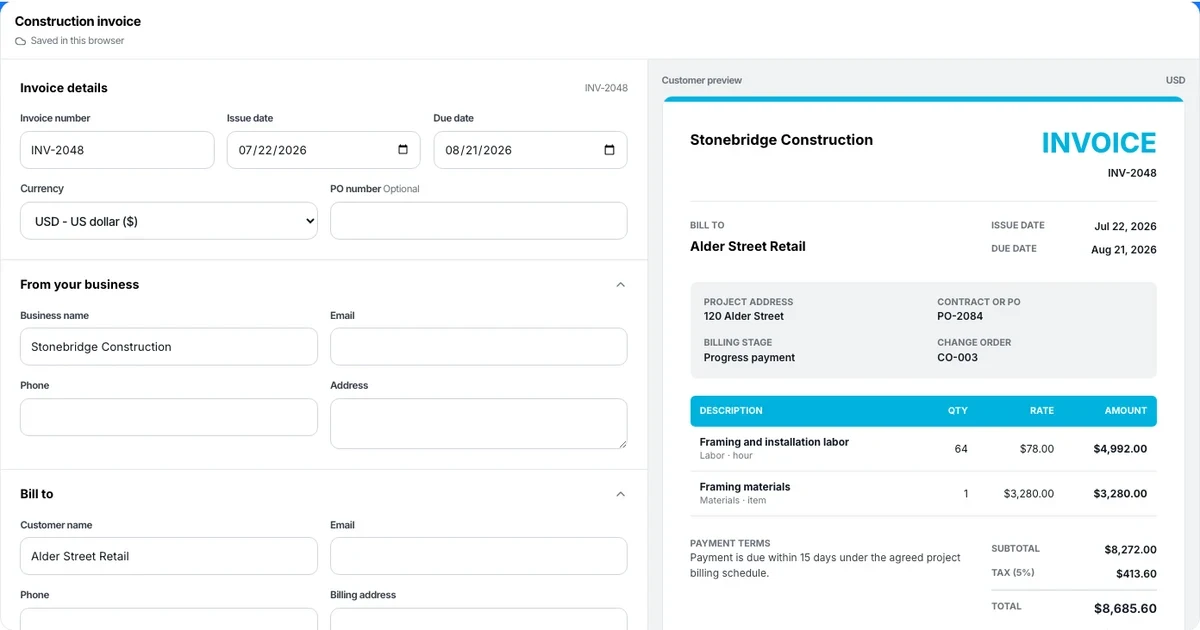Click the USD label above the preview
The width and height of the screenshot is (1200, 630).
point(1175,80)
